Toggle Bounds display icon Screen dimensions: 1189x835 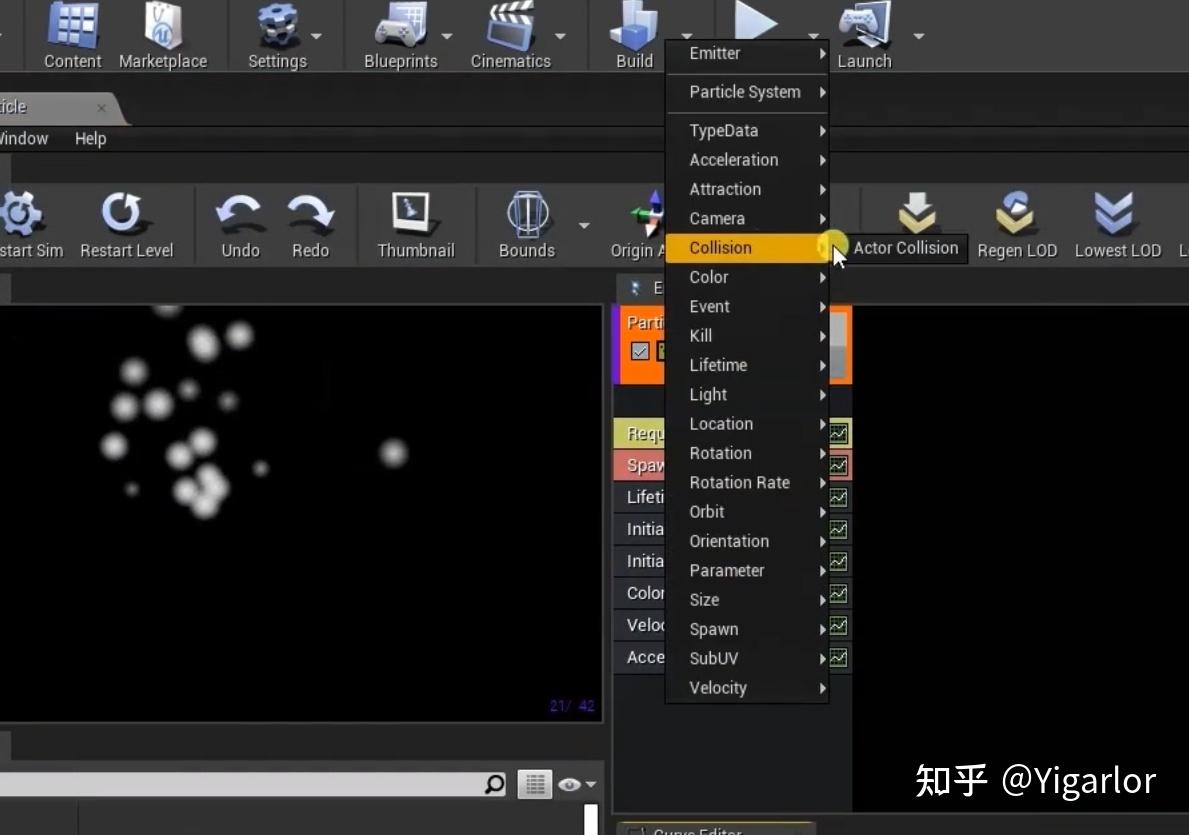point(527,213)
